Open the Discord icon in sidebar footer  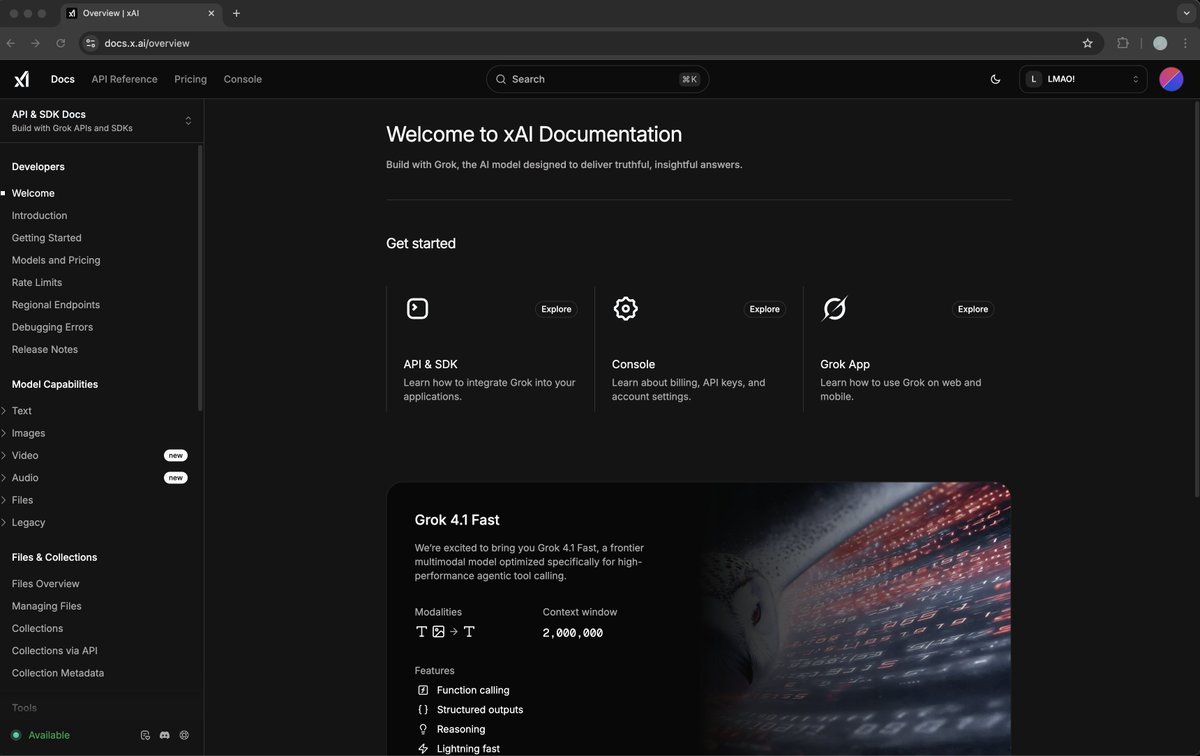pyautogui.click(x=165, y=735)
